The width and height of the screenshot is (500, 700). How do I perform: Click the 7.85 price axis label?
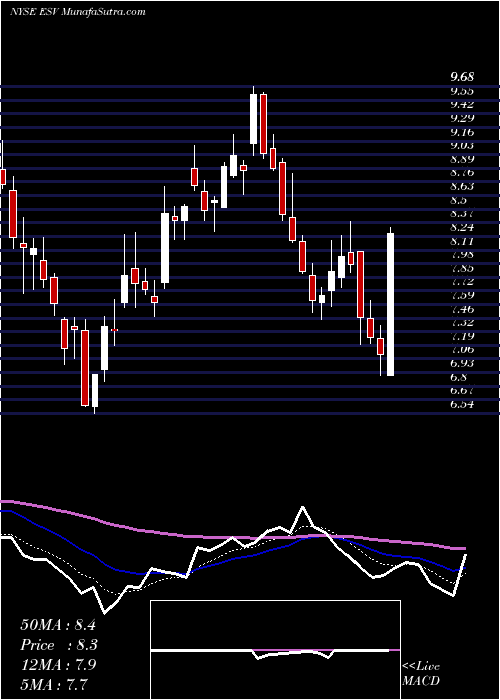pyautogui.click(x=462, y=268)
